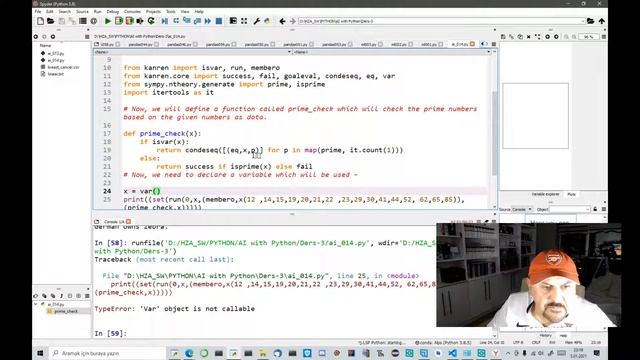The image size is (640, 360).
Task: Open the working directory path dropdown
Action: pos(582,21)
